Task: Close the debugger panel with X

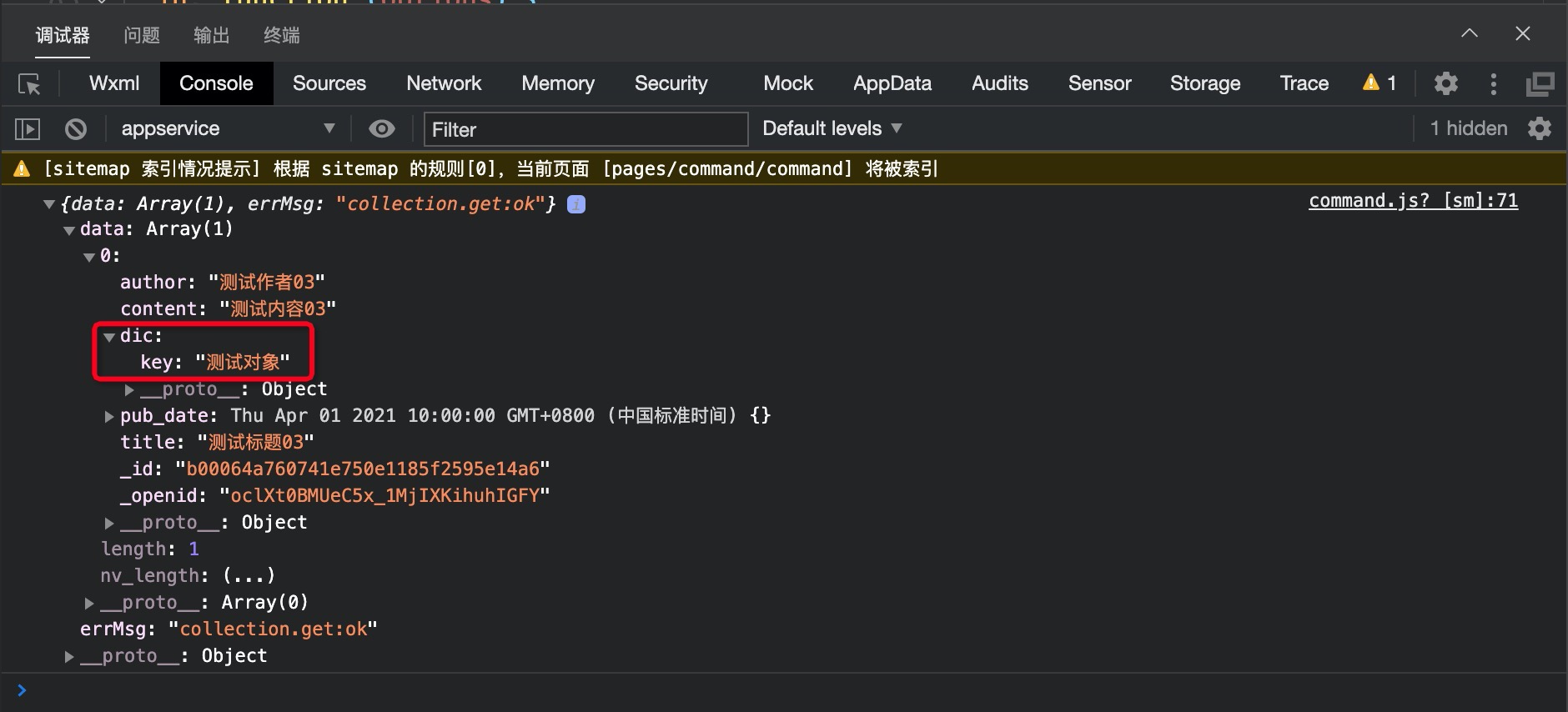Action: (1523, 33)
